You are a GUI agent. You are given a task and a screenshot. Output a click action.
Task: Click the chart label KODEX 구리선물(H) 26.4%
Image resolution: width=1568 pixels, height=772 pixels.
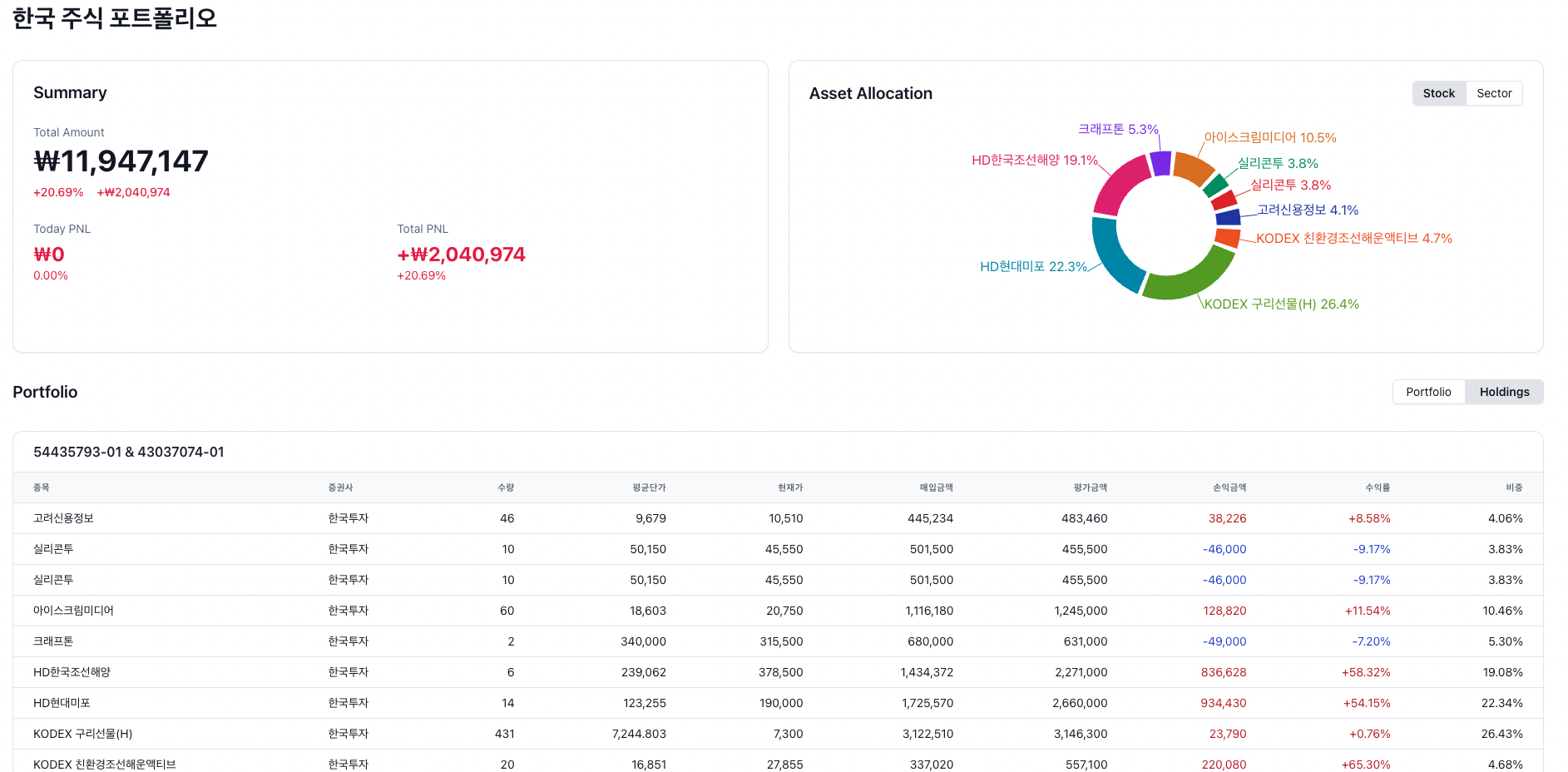pyautogui.click(x=1282, y=304)
